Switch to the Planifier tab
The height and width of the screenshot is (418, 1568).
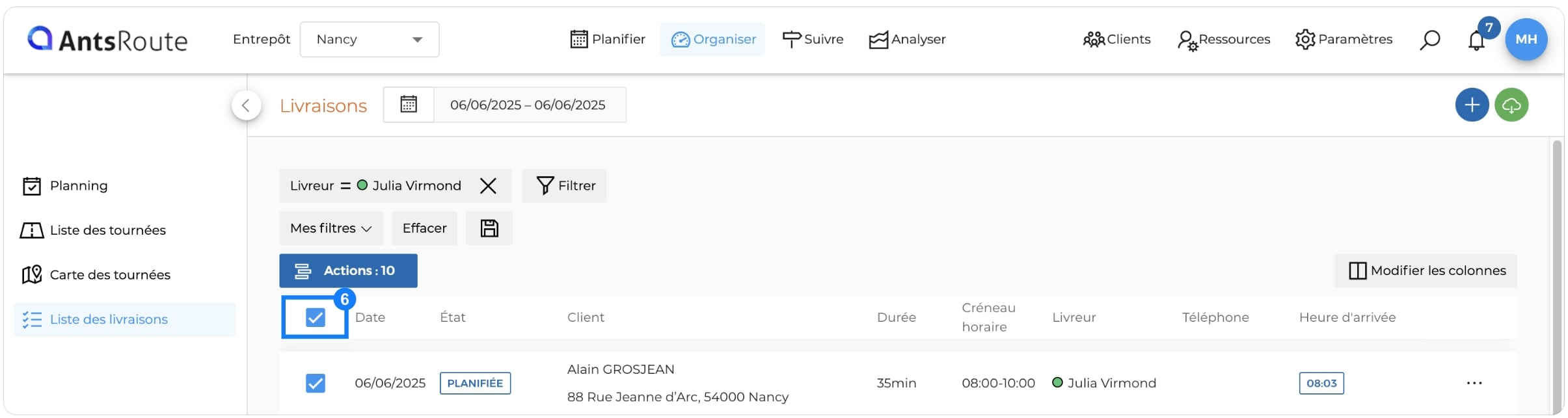pos(608,40)
